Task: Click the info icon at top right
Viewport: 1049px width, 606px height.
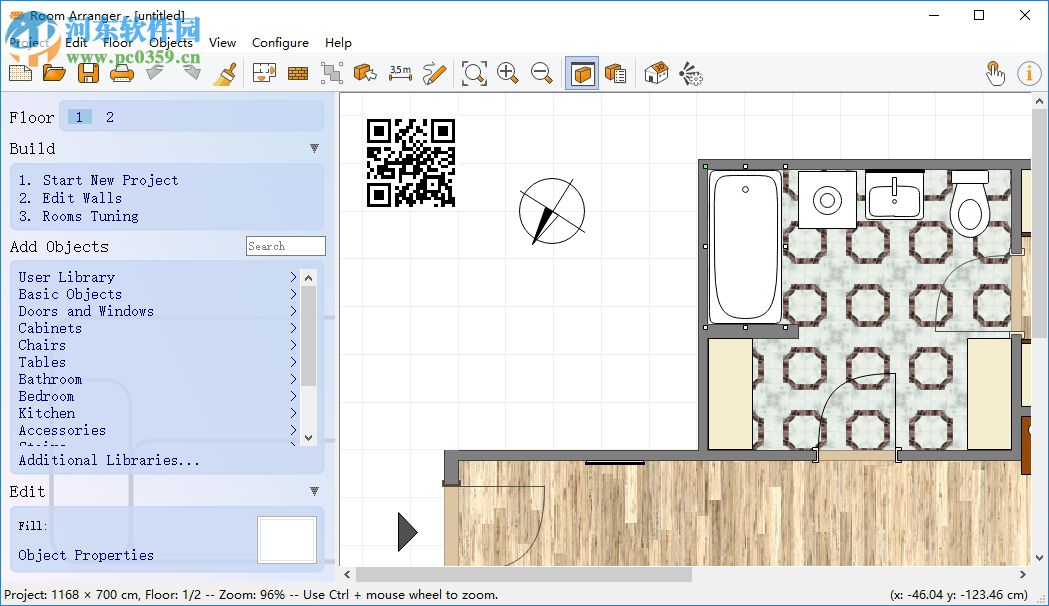Action: [x=1029, y=73]
